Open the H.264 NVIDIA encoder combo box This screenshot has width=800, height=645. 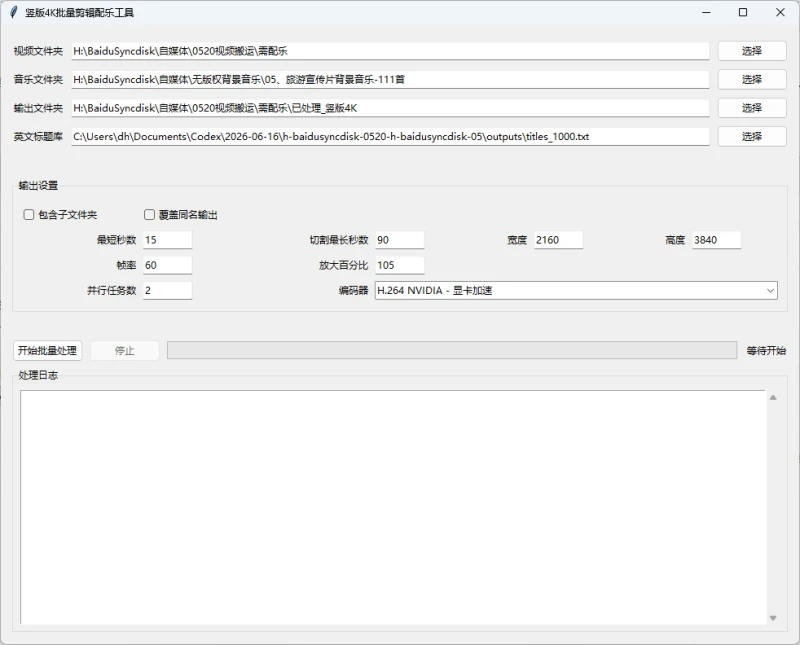tap(576, 291)
